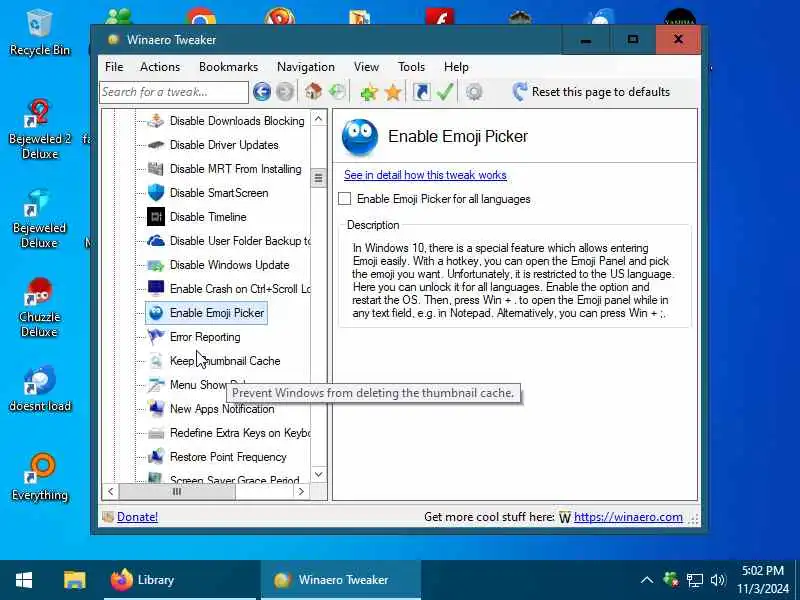Open the Navigation menu
This screenshot has width=800, height=600.
(306, 67)
